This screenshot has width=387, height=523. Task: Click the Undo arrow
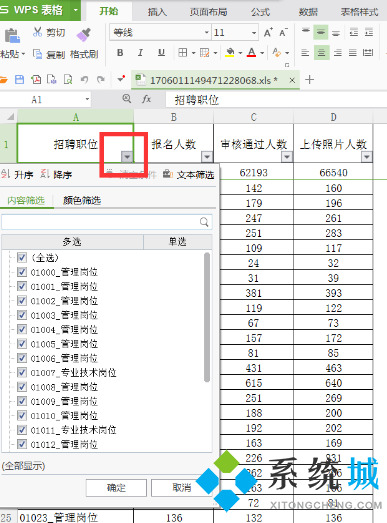[x=84, y=80]
